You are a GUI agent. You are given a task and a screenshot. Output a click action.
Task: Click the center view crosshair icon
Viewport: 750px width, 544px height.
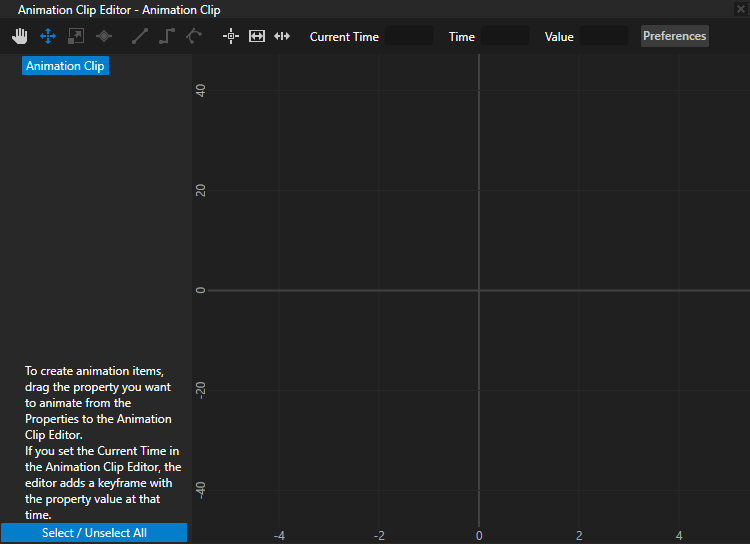pos(231,36)
